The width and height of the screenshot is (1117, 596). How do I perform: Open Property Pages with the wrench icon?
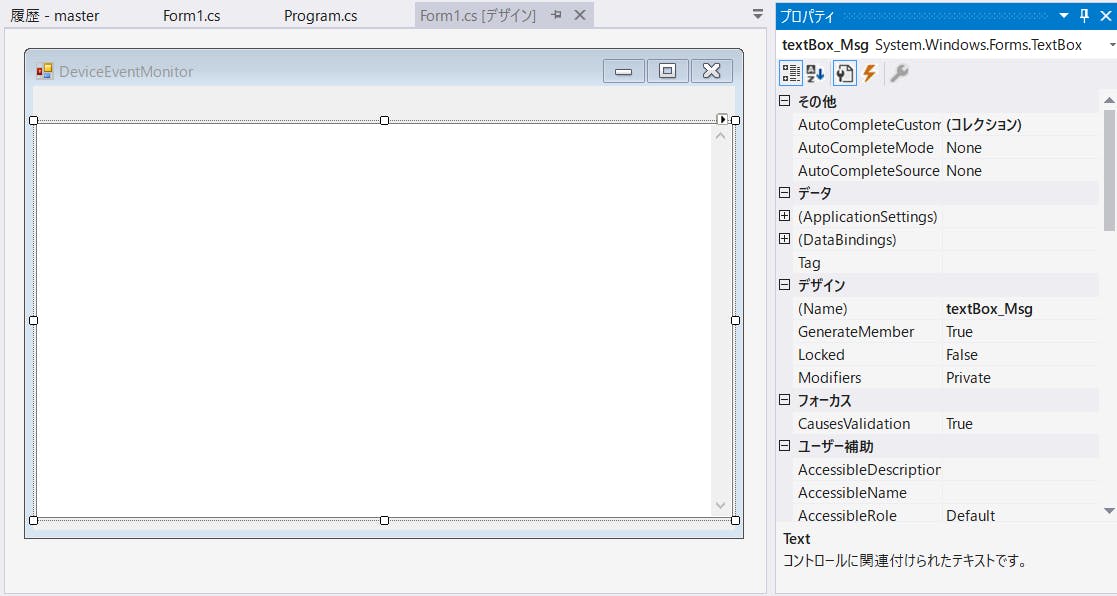[898, 73]
